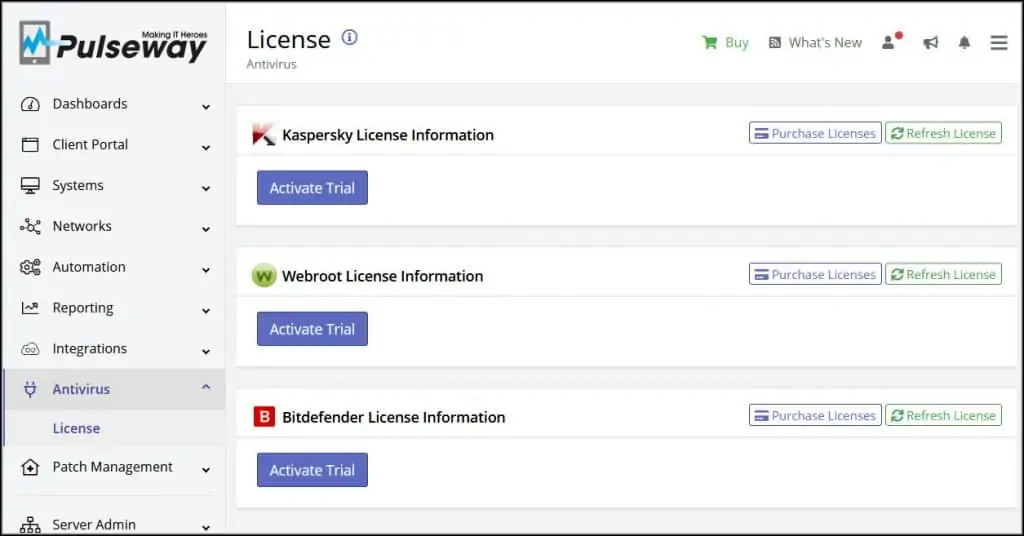The width and height of the screenshot is (1024, 536).
Task: Click the Dashboards gauge icon
Action: [30, 104]
